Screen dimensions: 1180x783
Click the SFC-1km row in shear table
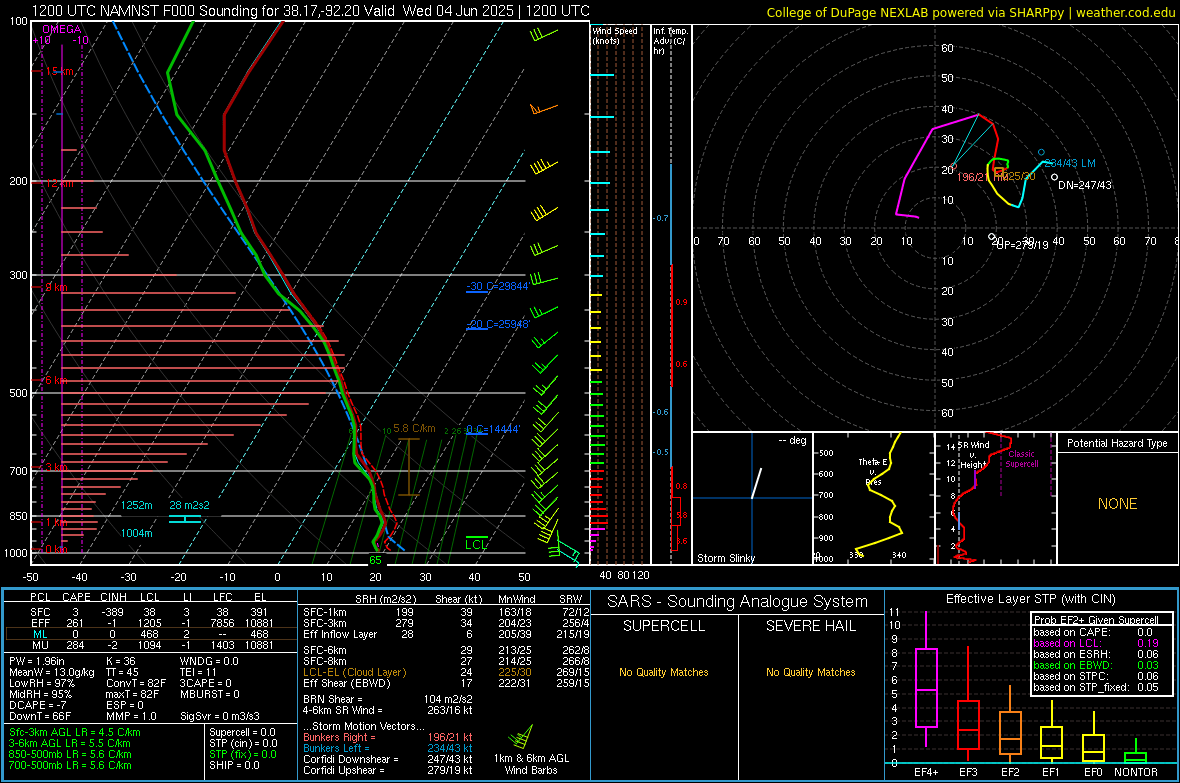(x=446, y=612)
